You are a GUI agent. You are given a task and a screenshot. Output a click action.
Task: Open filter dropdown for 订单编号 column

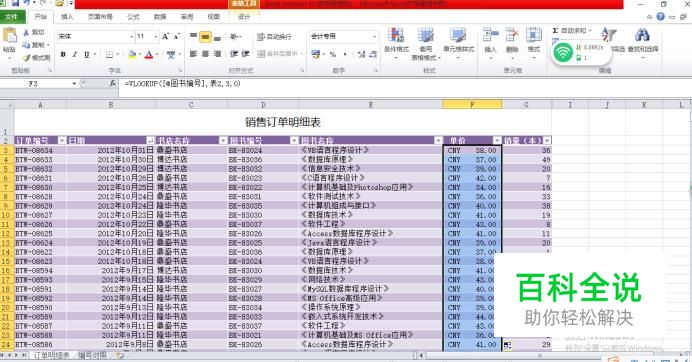pos(62,140)
